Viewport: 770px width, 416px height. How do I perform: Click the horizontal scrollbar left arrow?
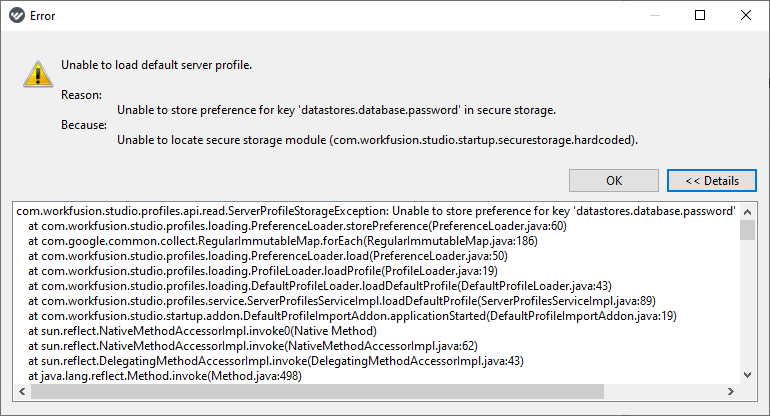click(x=22, y=391)
